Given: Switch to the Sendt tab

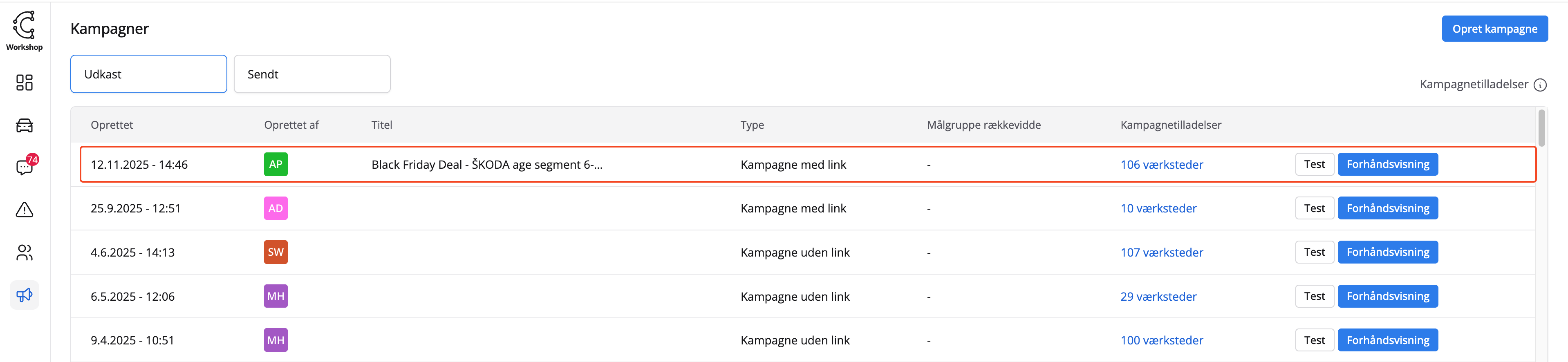Looking at the screenshot, I should click(311, 74).
